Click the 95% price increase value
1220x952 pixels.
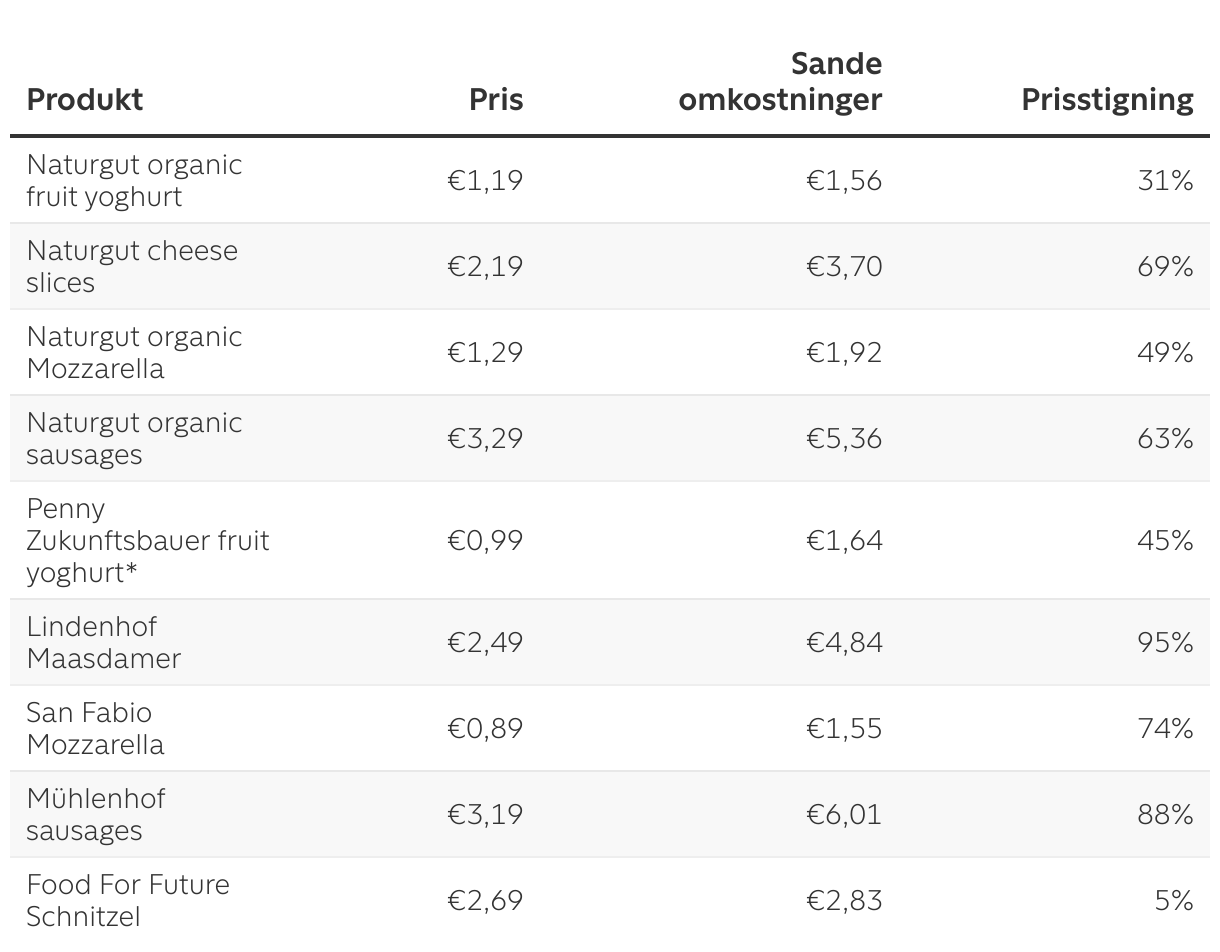coord(1165,642)
